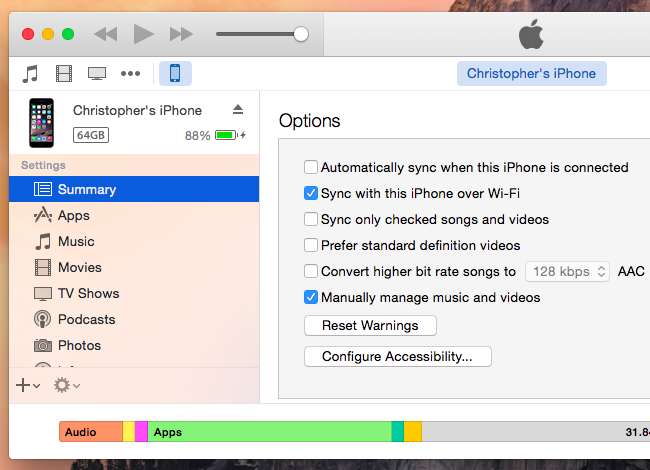Open Movies in device settings sidebar
Viewport: 650px width, 470px height.
click(x=134, y=268)
